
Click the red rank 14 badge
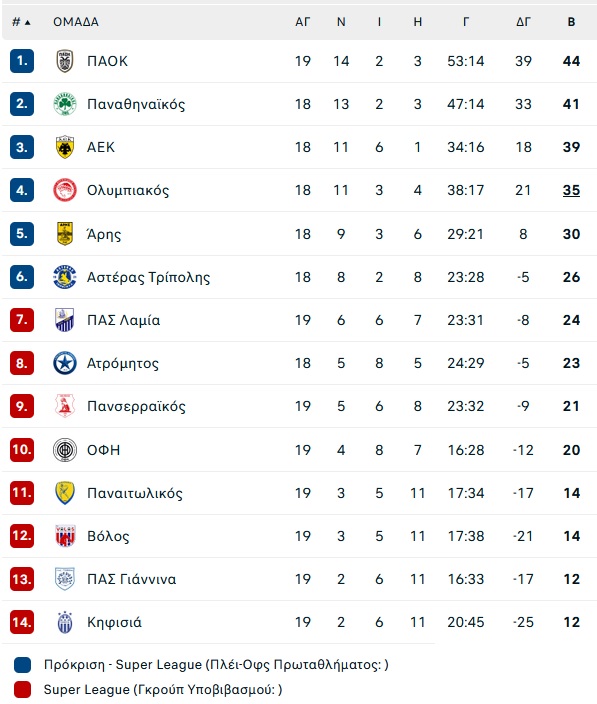click(x=22, y=622)
